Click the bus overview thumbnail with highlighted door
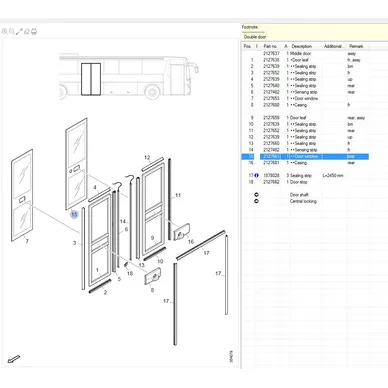Image resolution: width=388 pixels, height=388 pixels. pyautogui.click(x=129, y=76)
